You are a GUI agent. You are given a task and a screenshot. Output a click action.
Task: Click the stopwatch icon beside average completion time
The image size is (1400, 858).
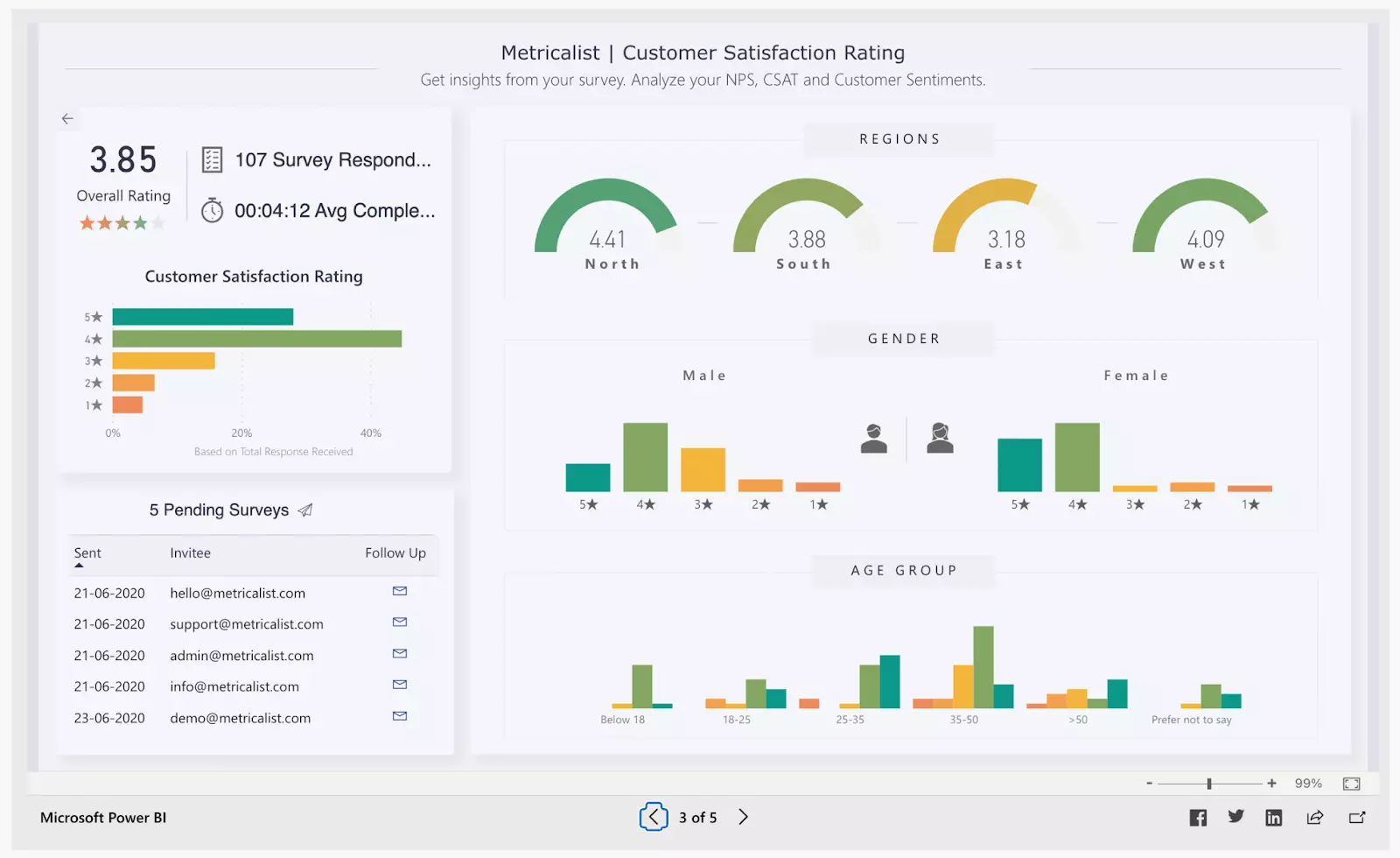(x=210, y=210)
